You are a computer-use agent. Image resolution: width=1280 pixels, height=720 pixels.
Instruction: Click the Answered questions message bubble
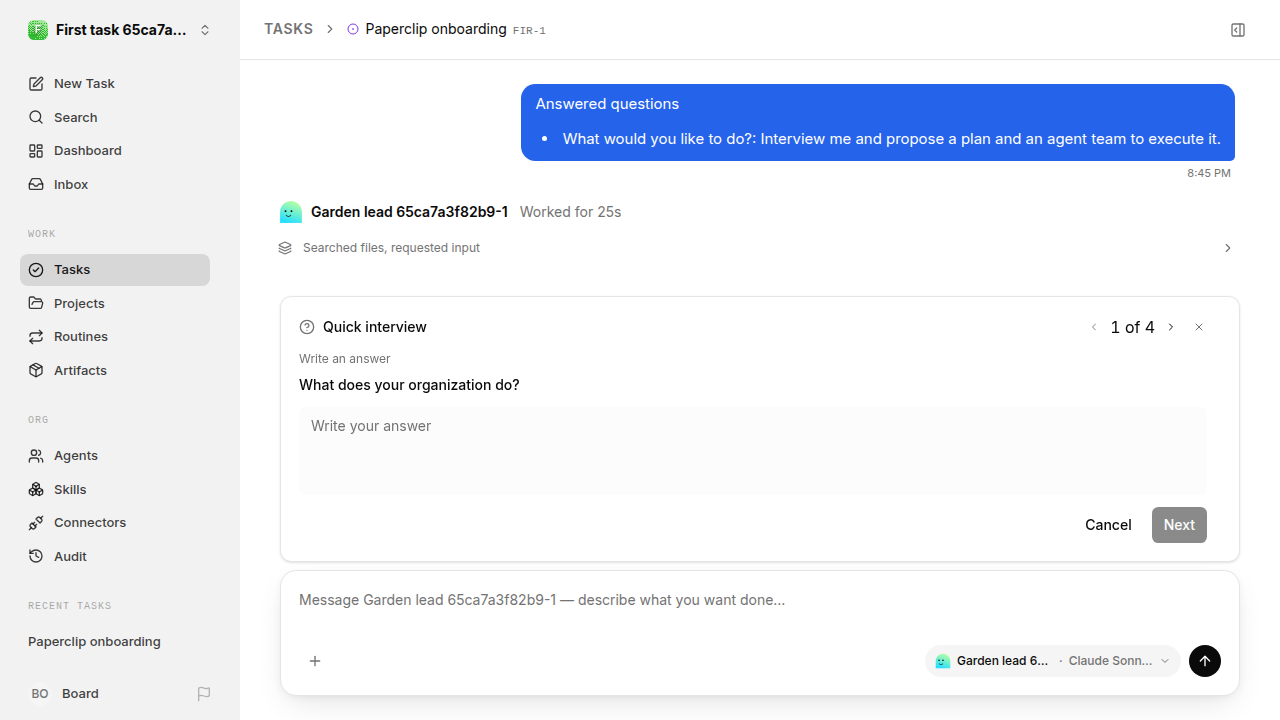pos(878,122)
